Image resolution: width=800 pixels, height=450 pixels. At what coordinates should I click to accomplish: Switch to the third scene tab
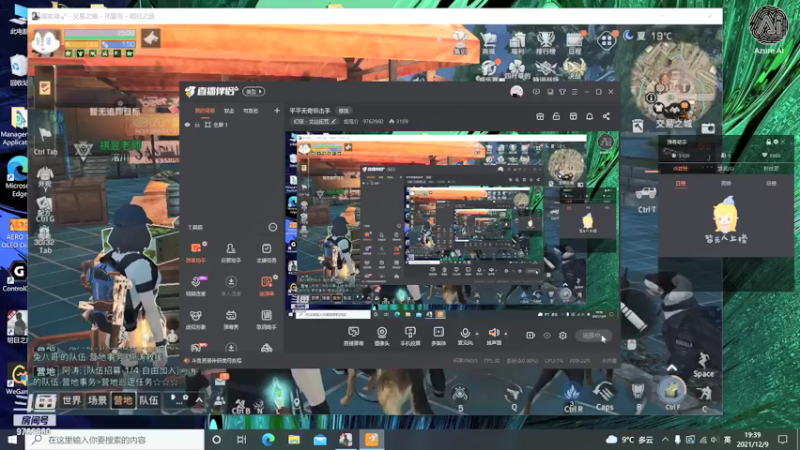tap(251, 111)
